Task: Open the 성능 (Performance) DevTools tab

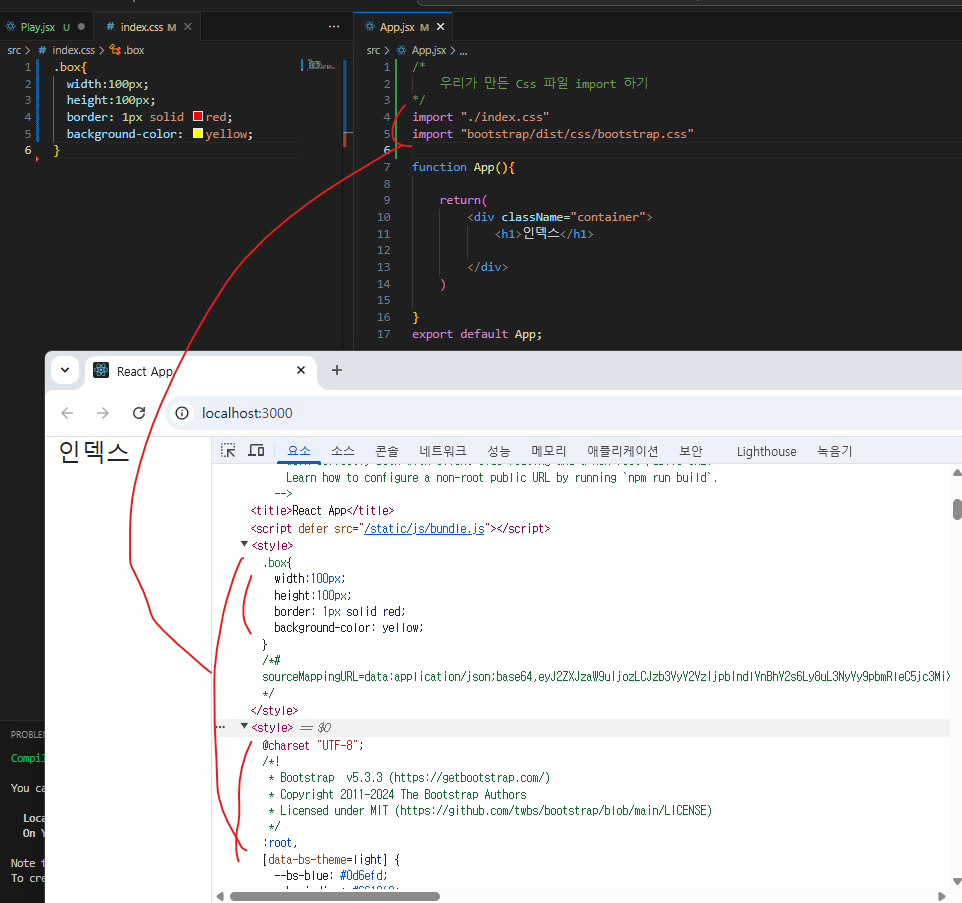Action: tap(499, 451)
